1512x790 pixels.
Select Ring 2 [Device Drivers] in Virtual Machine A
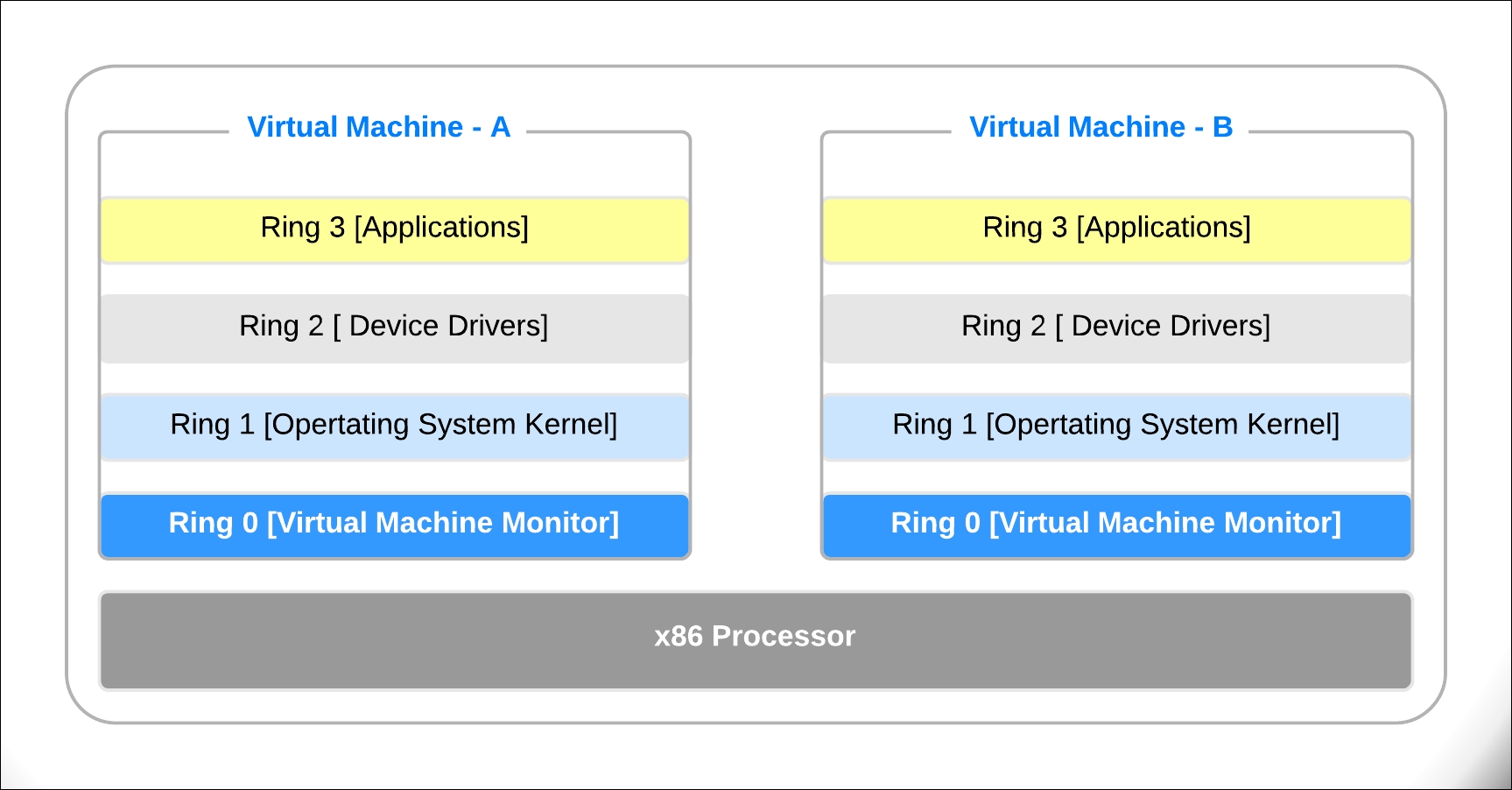pyautogui.click(x=395, y=328)
